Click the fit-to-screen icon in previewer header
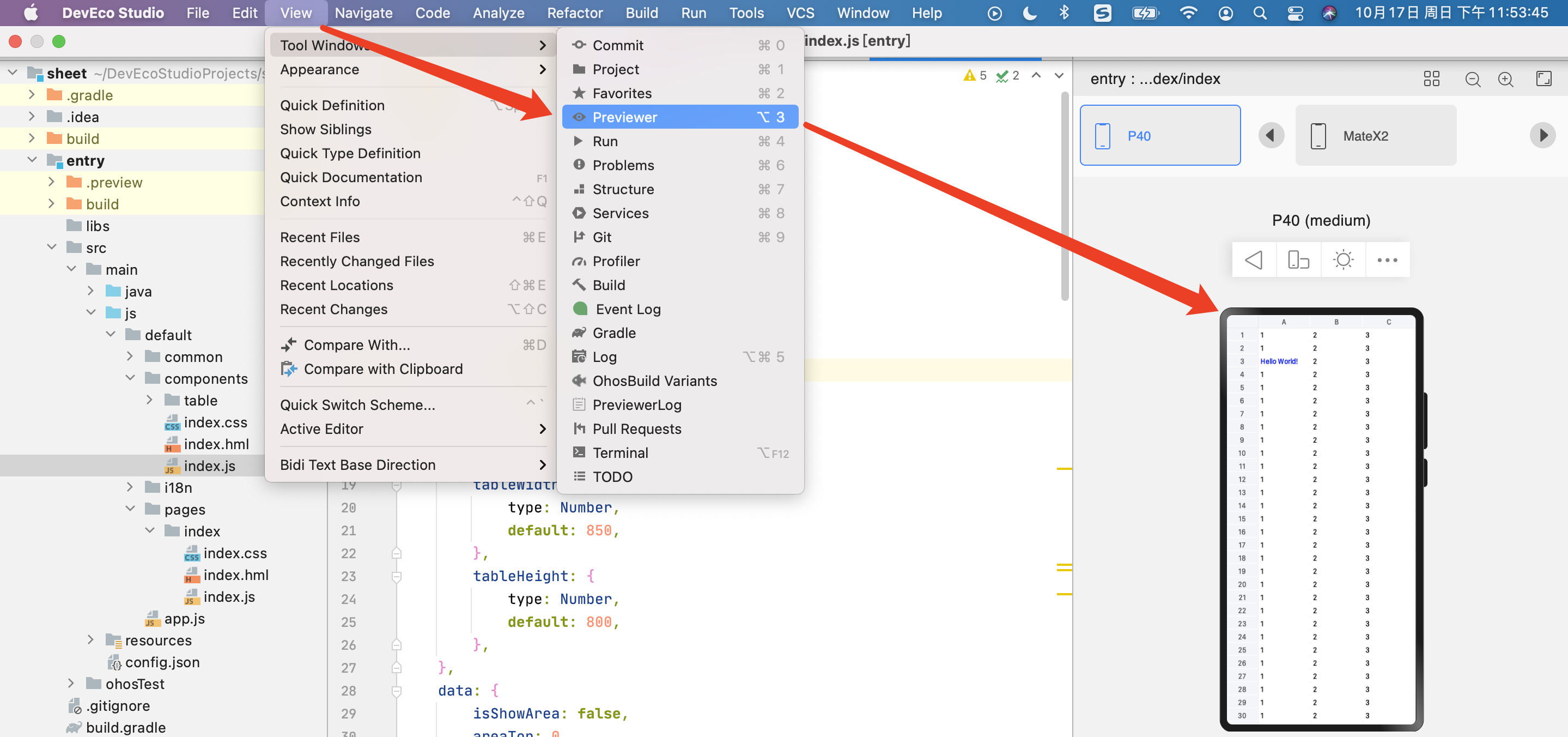The image size is (1568, 737). pyautogui.click(x=1543, y=78)
